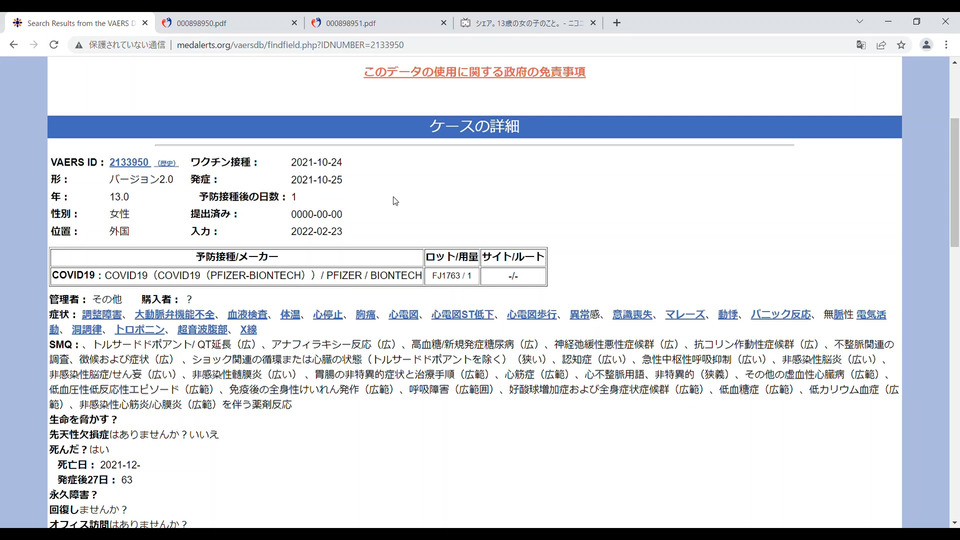The image size is (960, 540).
Task: Click the share page icon
Action: [881, 45]
